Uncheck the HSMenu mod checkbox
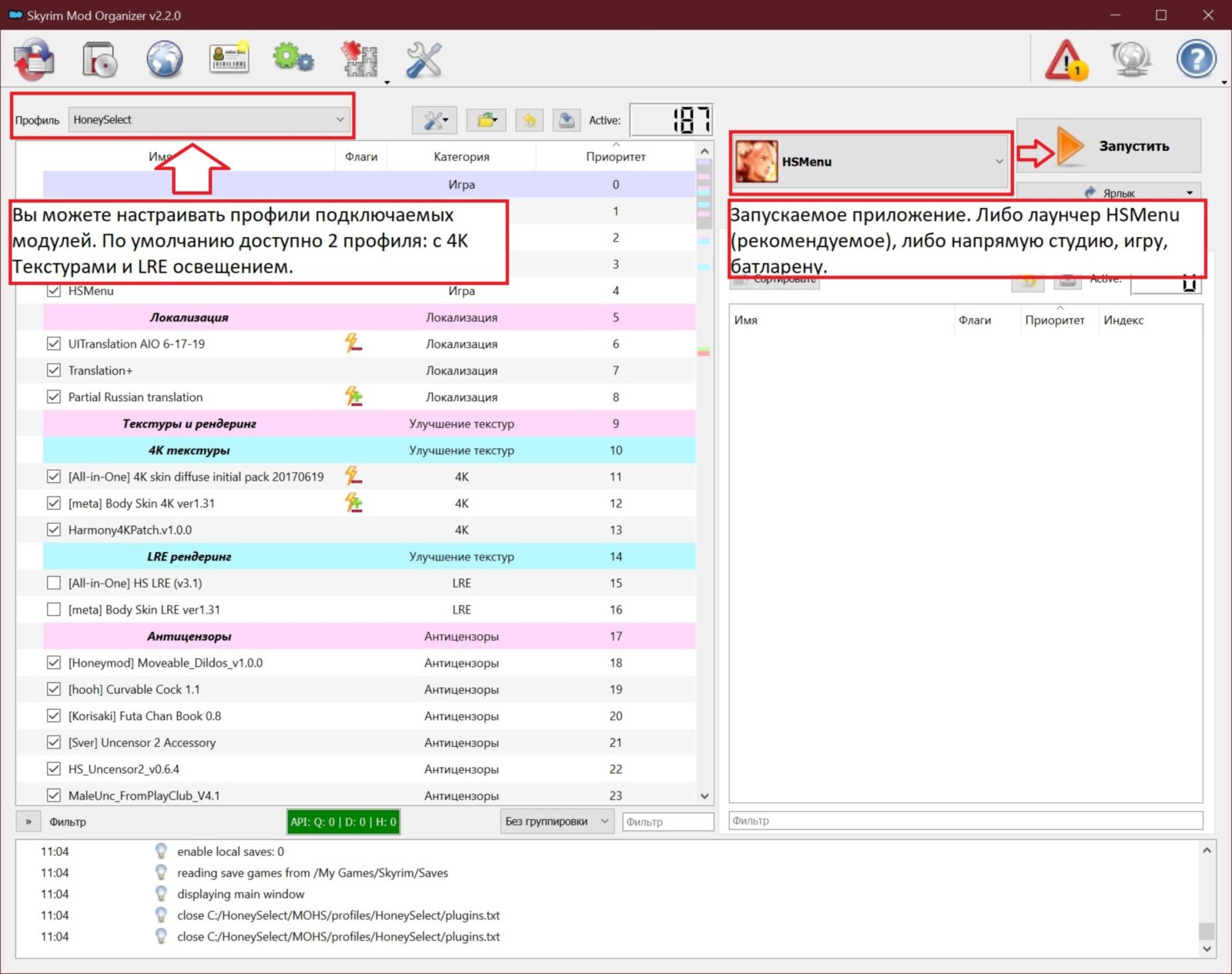1232x974 pixels. pos(54,290)
